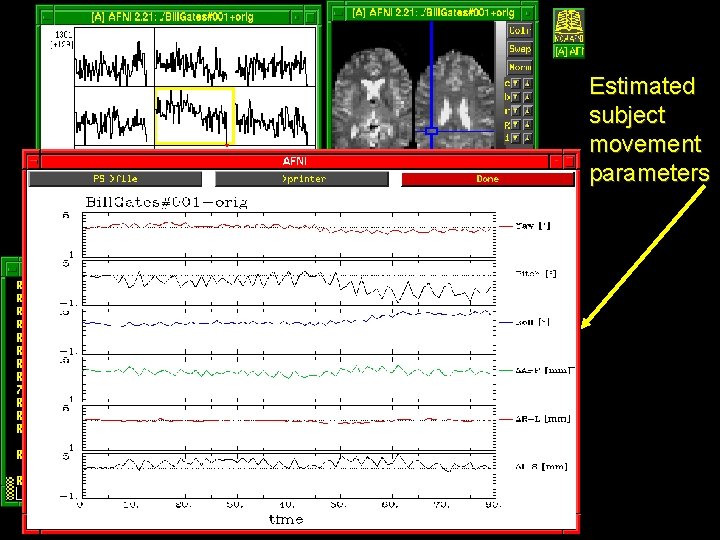Select the top-left time series cell
This screenshot has height=540, width=720.
tap(114, 57)
